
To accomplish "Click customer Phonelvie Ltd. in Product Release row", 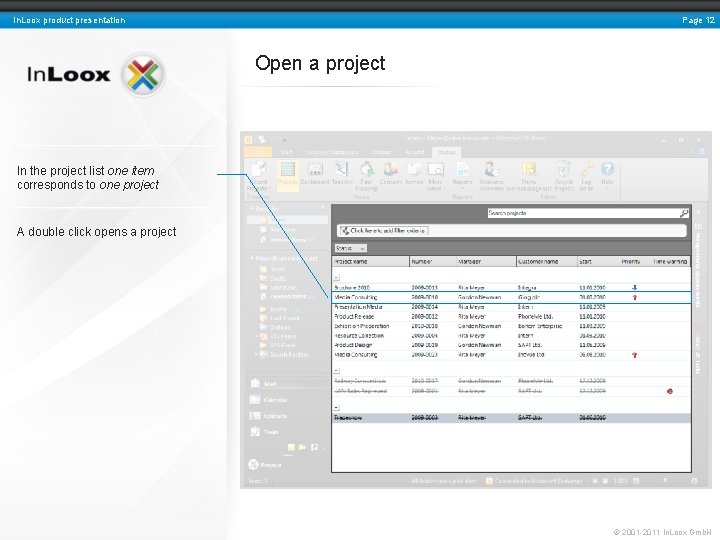I will click(535, 316).
